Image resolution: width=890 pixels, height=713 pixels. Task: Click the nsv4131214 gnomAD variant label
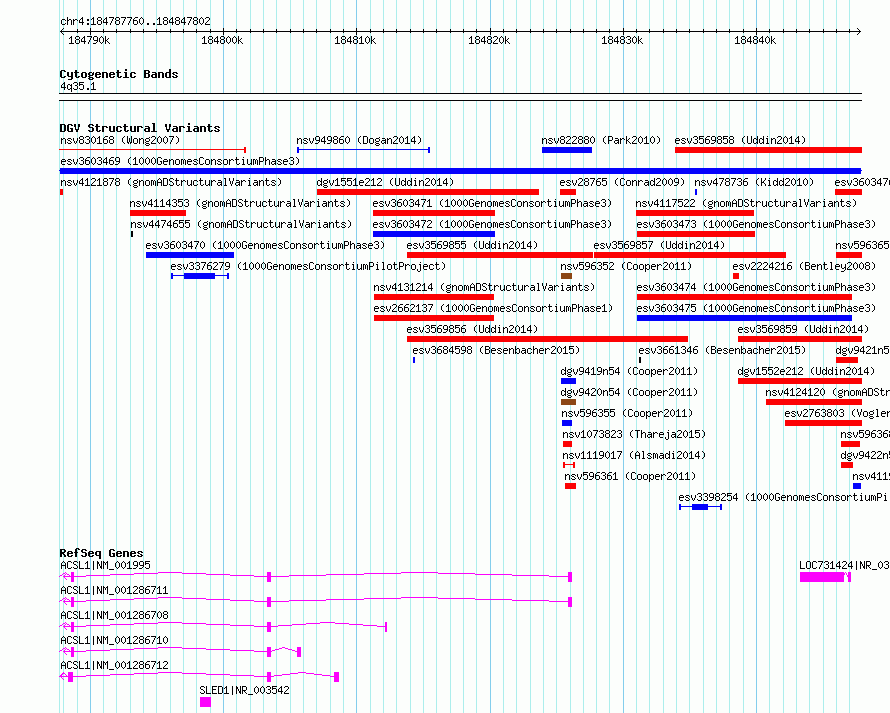coord(484,287)
